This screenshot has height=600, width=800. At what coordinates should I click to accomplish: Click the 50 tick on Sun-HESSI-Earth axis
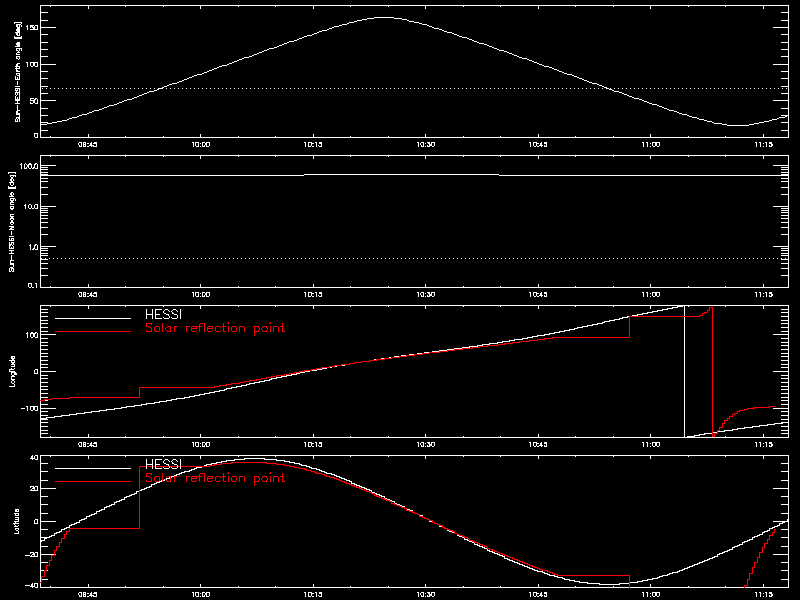[x=35, y=101]
